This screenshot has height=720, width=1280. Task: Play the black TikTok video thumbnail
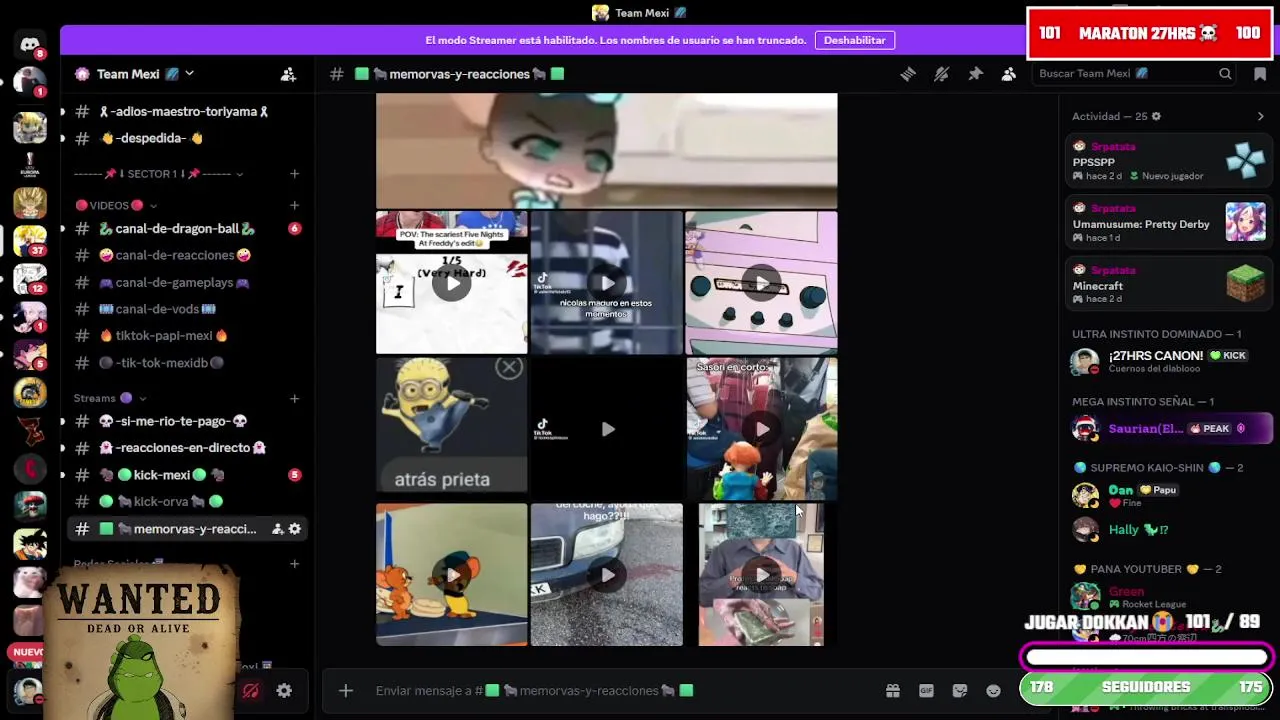point(607,429)
